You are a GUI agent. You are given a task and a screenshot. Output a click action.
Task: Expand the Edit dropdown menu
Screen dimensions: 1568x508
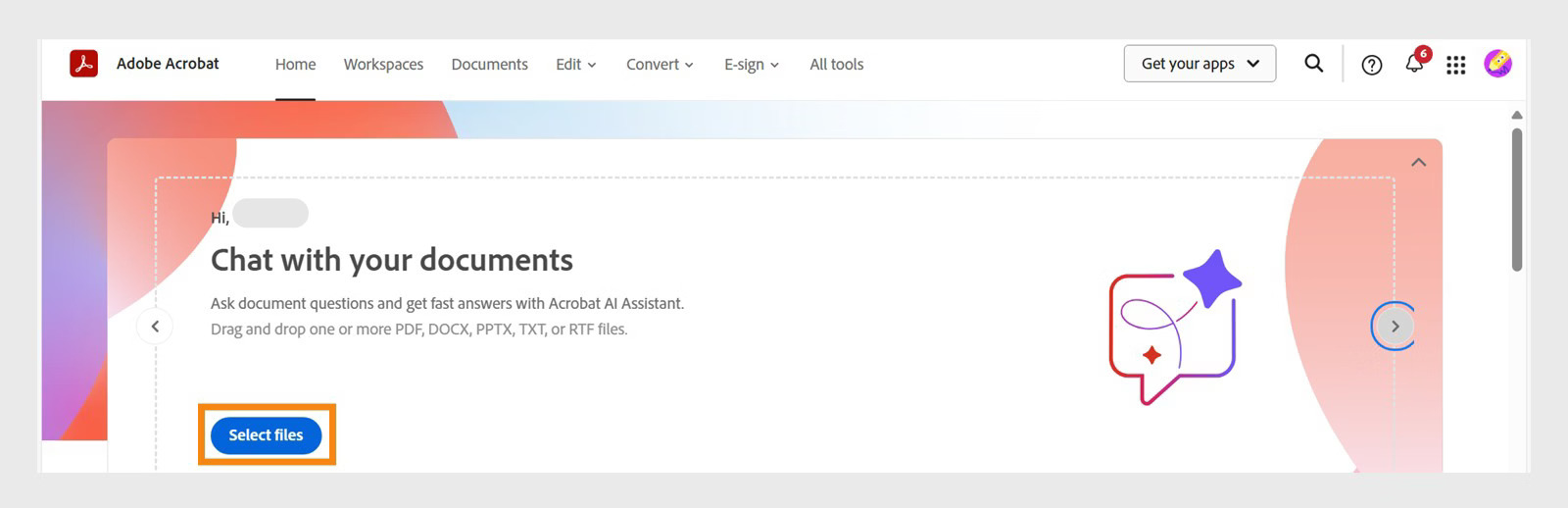tap(575, 65)
